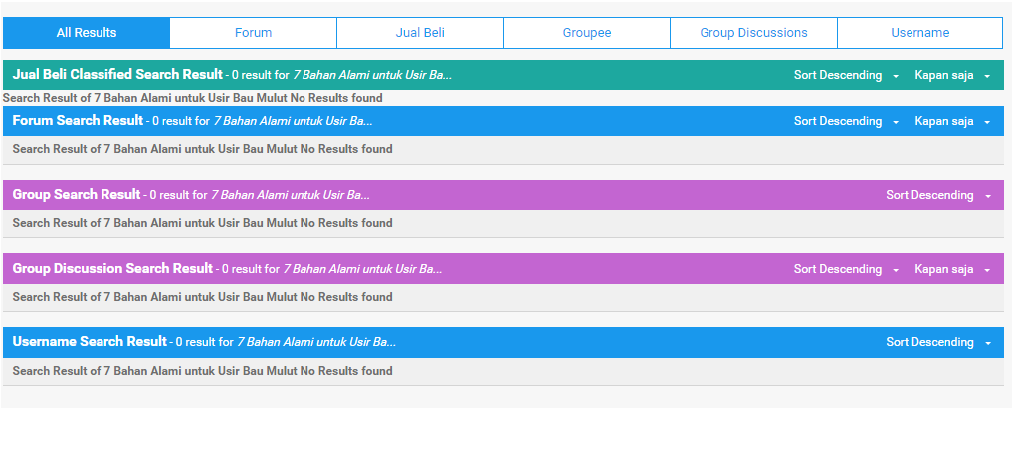Click the caret arrow beside Kapan saja in Forum header

tap(987, 122)
